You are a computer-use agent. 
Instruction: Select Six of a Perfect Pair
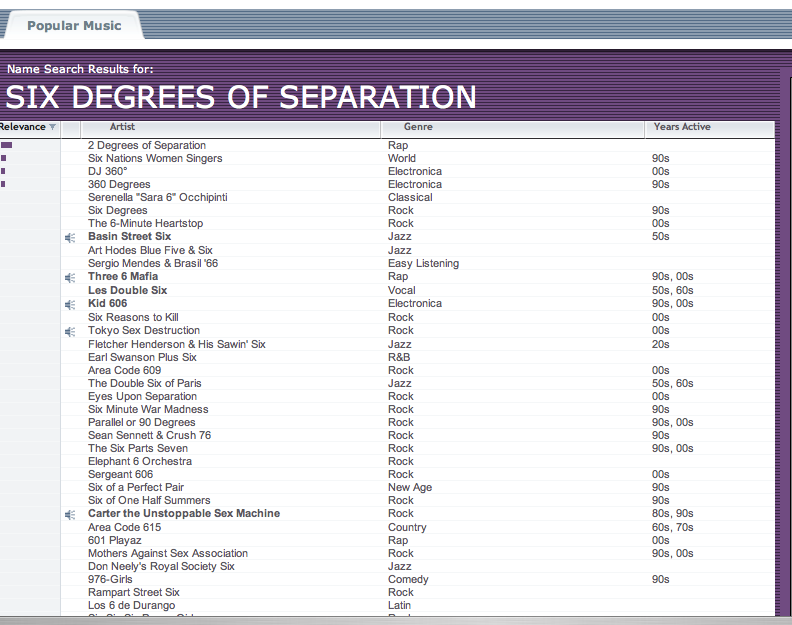point(136,487)
